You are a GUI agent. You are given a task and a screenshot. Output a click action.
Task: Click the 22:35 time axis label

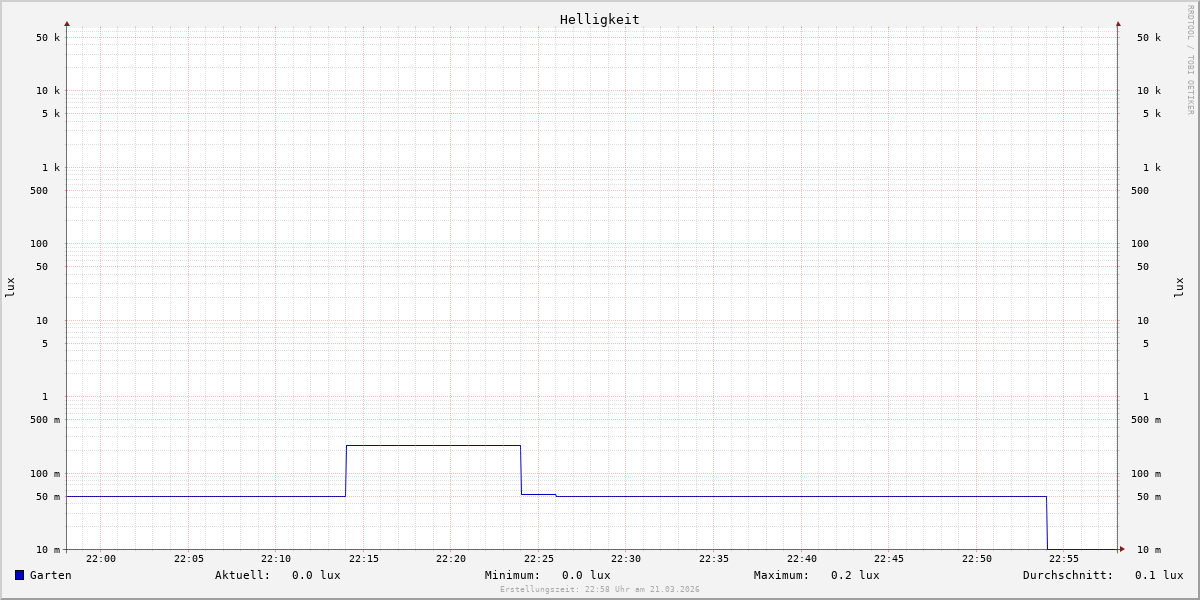tap(714, 559)
